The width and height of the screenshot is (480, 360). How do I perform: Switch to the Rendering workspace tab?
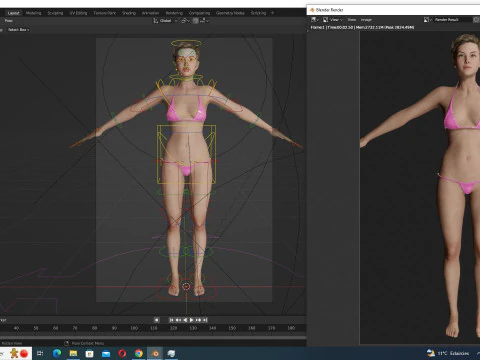[x=174, y=13]
